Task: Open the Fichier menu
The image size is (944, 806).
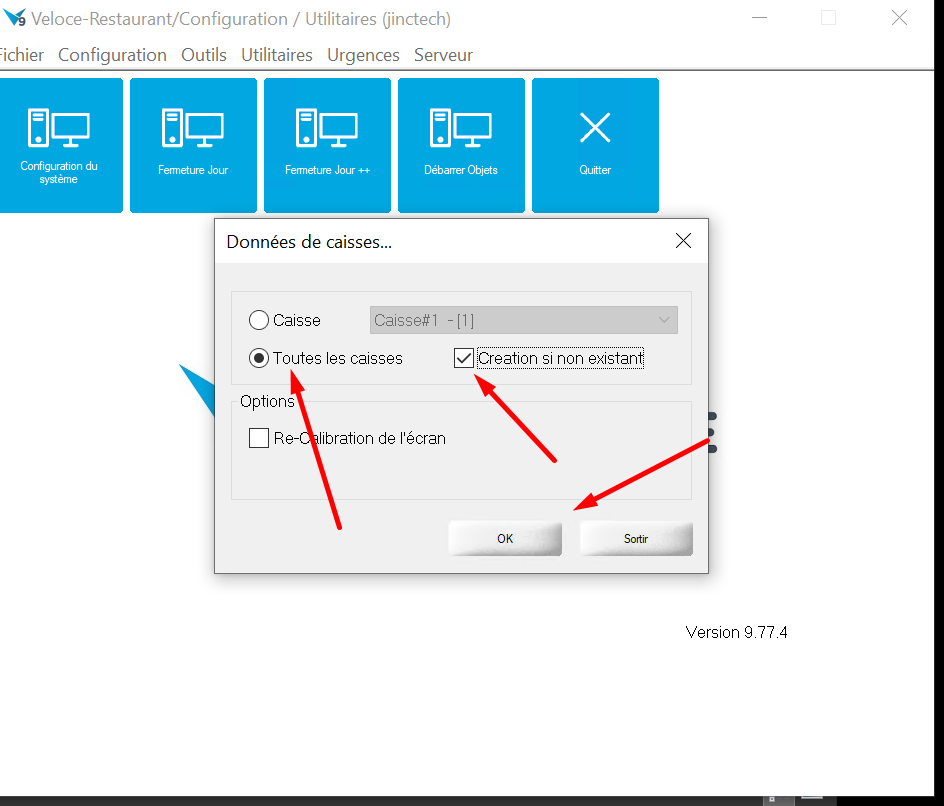Action: pos(21,55)
